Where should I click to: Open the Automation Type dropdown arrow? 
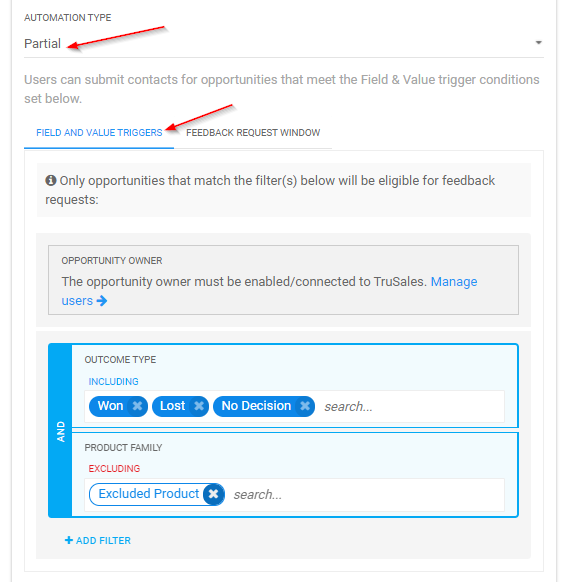(538, 43)
